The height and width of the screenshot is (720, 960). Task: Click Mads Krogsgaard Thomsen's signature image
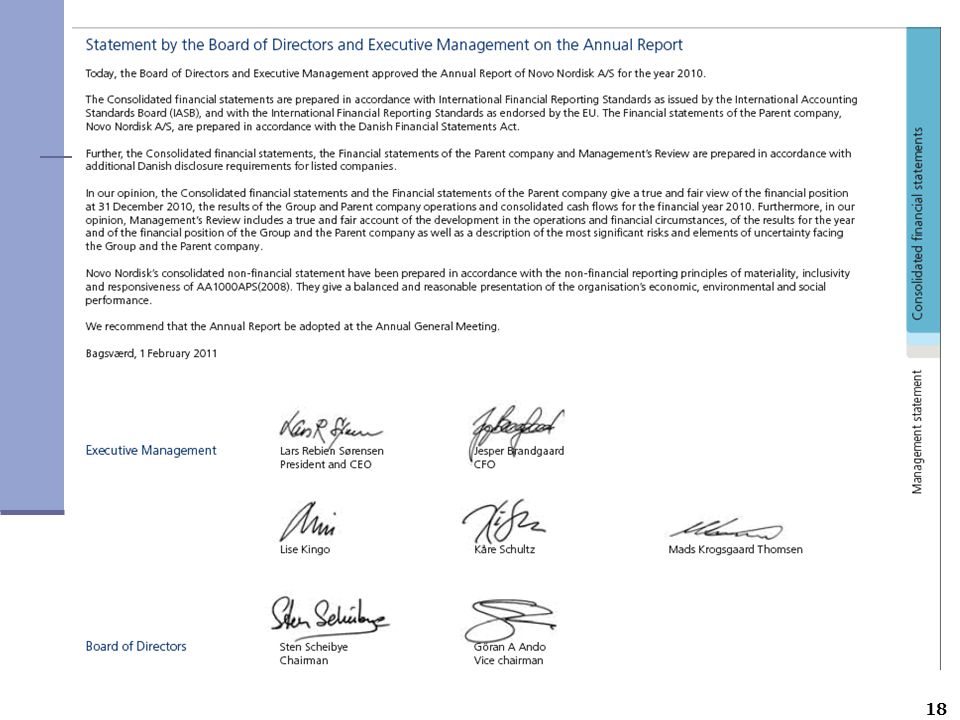(726, 529)
